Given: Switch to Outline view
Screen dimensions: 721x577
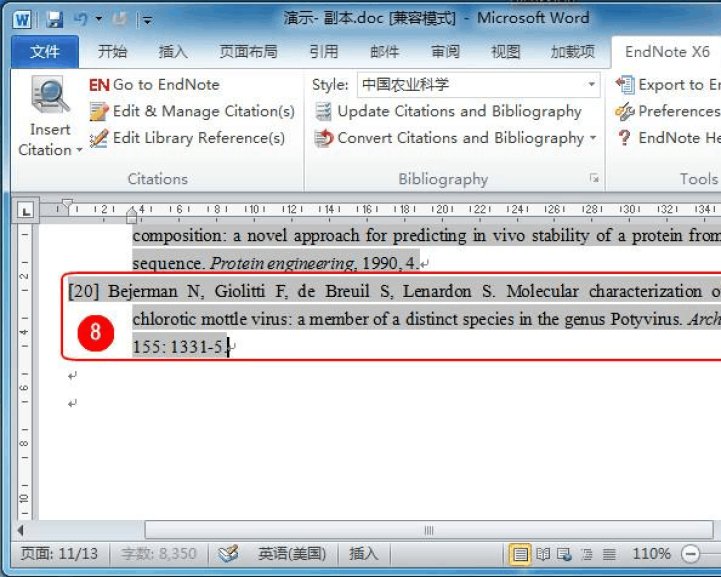Looking at the screenshot, I should click(587, 554).
